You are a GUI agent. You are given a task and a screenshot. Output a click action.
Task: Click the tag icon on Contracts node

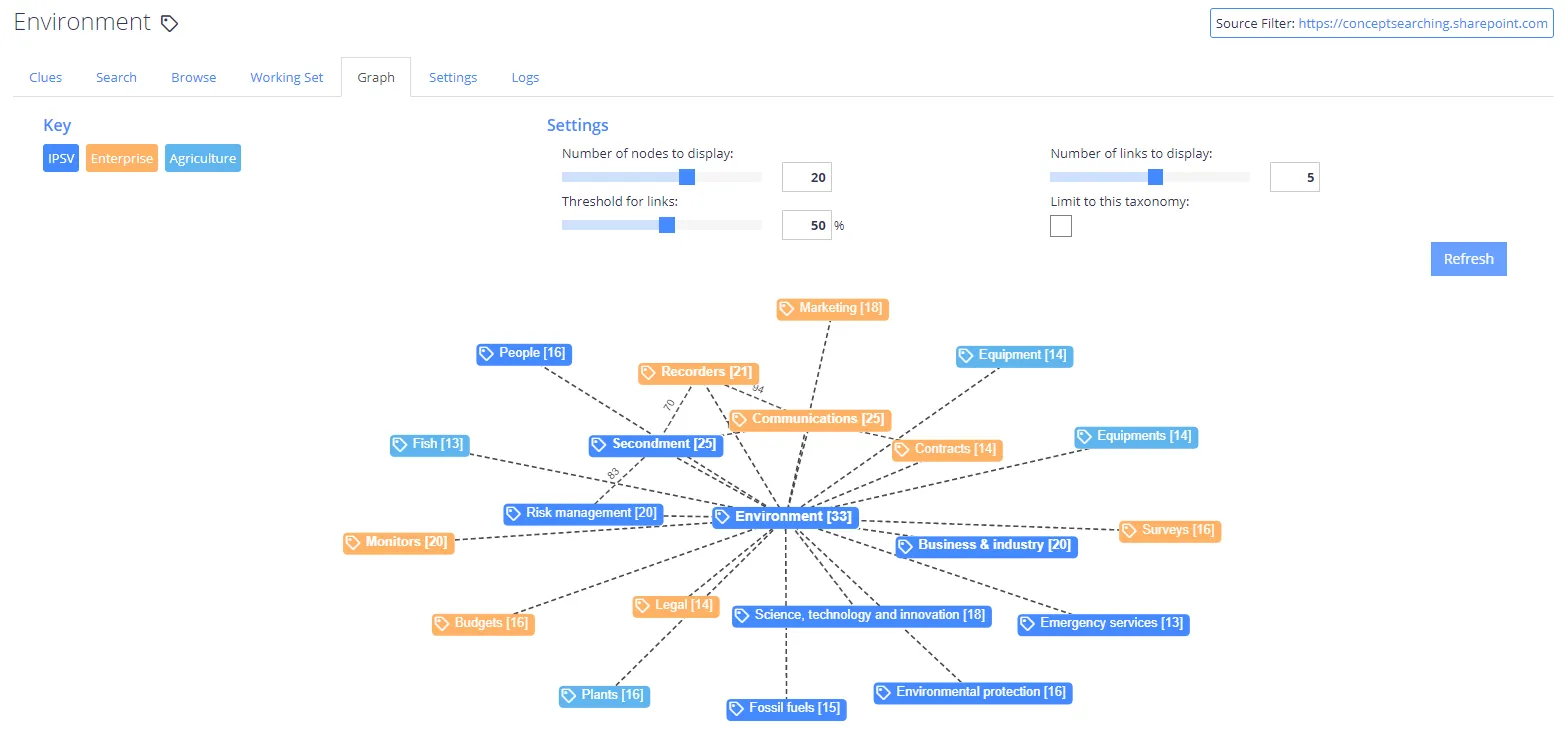[x=902, y=450]
